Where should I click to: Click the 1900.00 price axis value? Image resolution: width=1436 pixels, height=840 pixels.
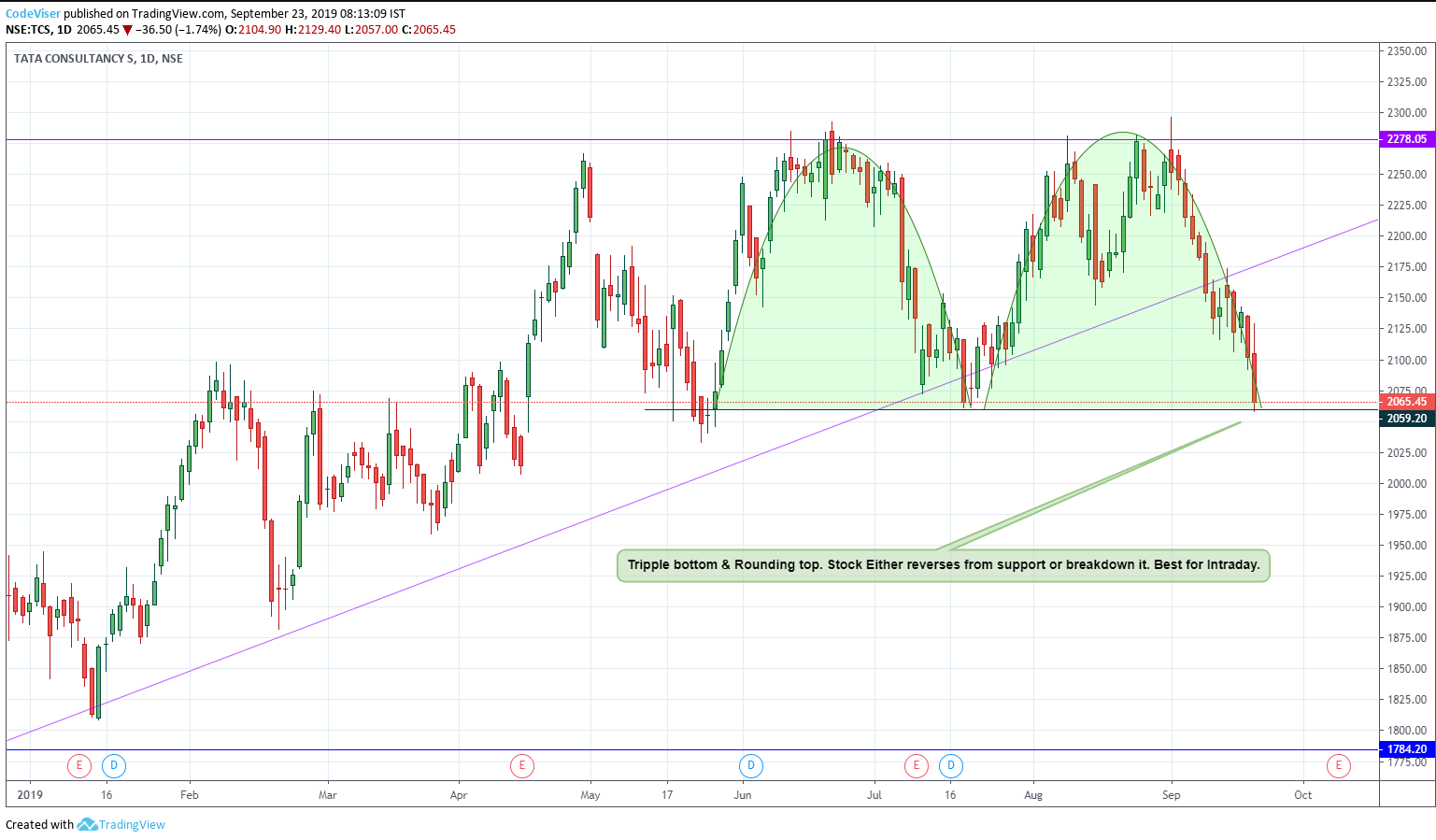tap(1406, 606)
